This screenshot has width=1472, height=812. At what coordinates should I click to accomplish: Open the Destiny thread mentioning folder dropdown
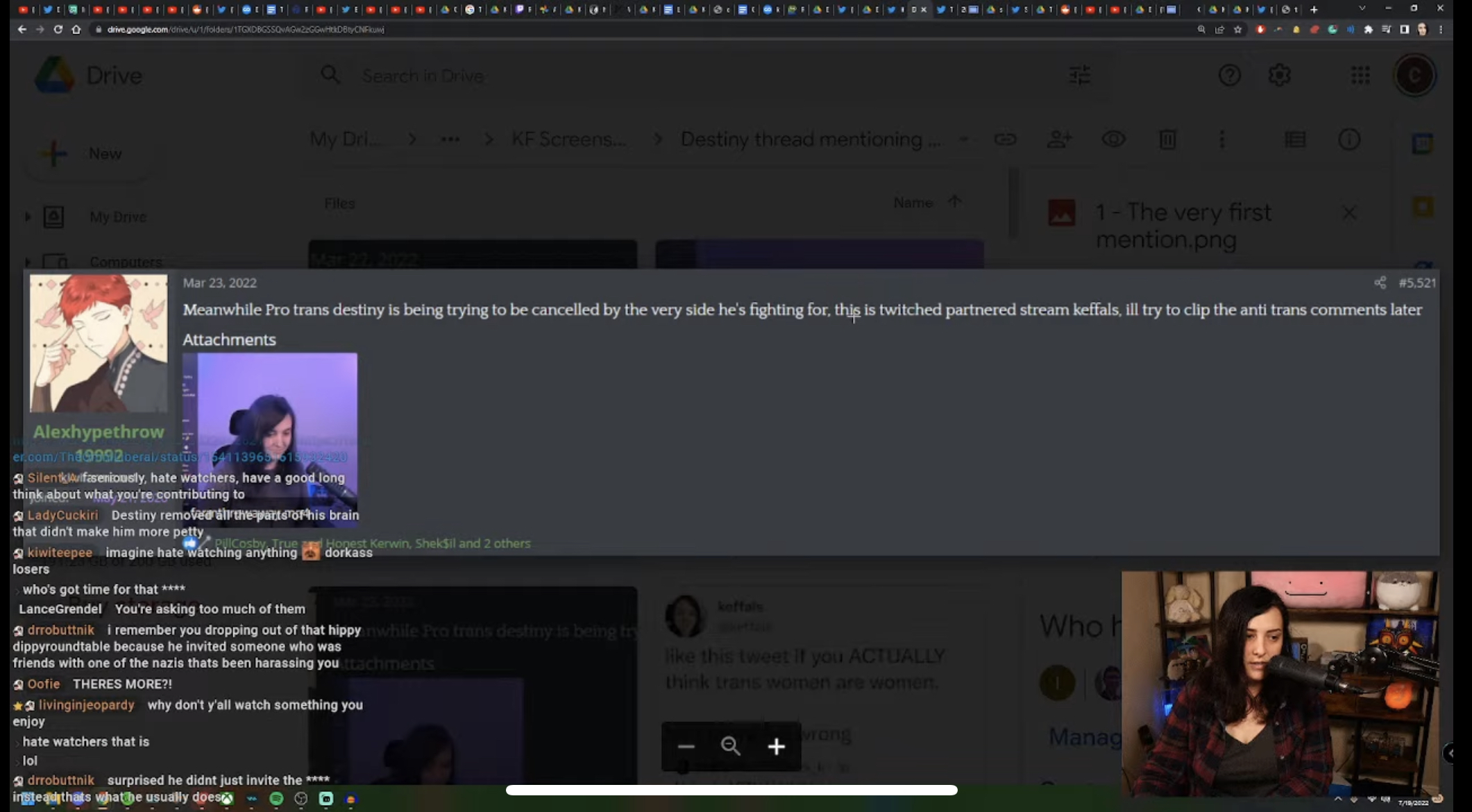(x=963, y=139)
